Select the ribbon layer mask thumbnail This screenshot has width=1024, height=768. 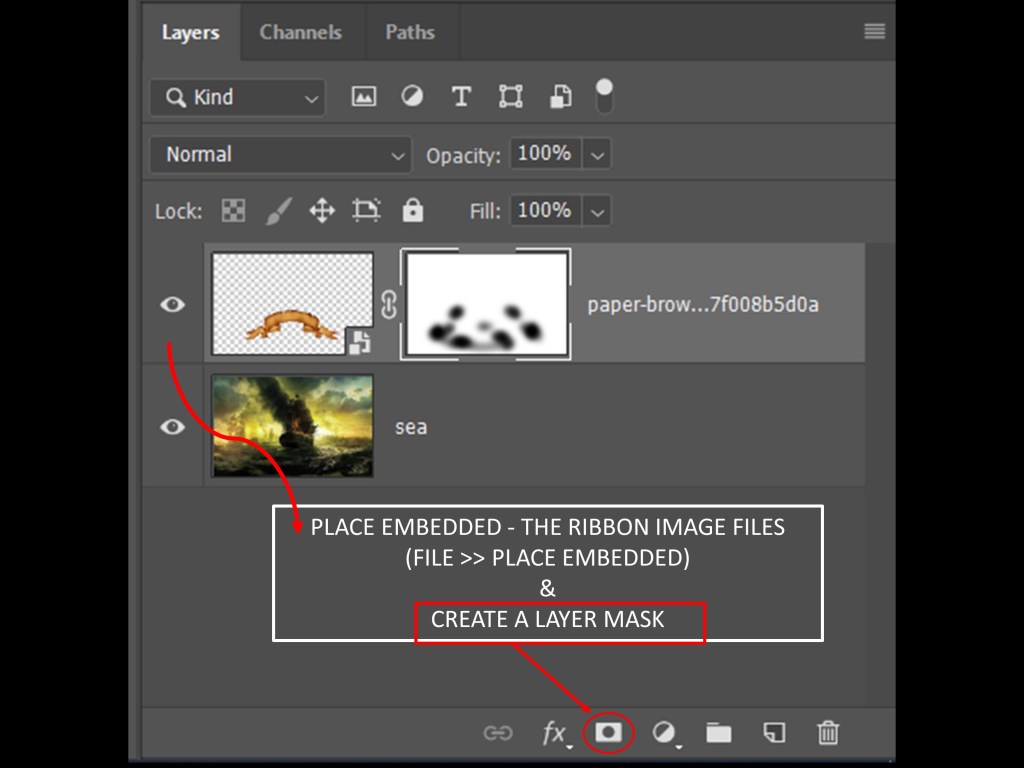(486, 304)
